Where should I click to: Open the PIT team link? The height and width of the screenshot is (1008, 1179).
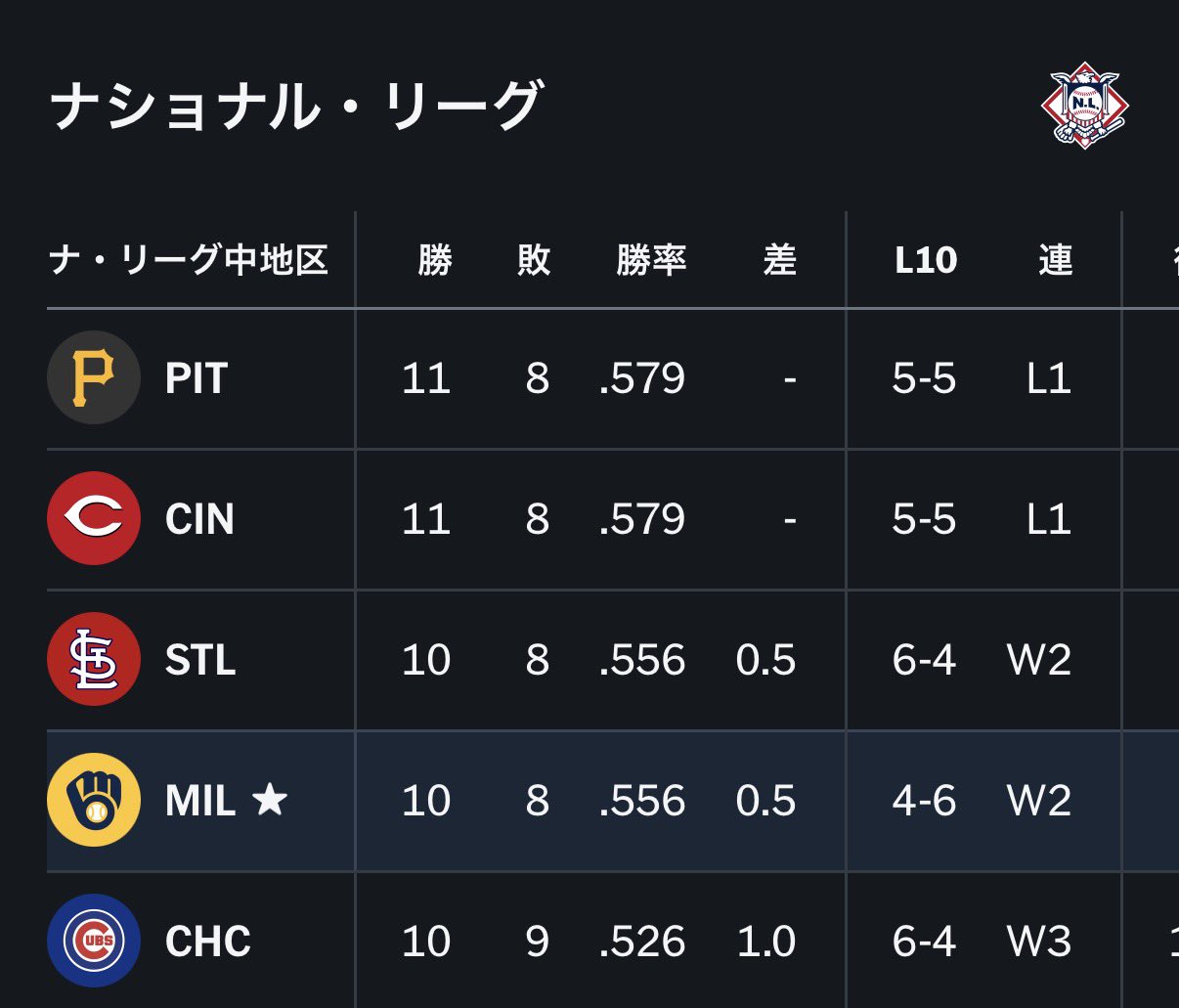(196, 378)
